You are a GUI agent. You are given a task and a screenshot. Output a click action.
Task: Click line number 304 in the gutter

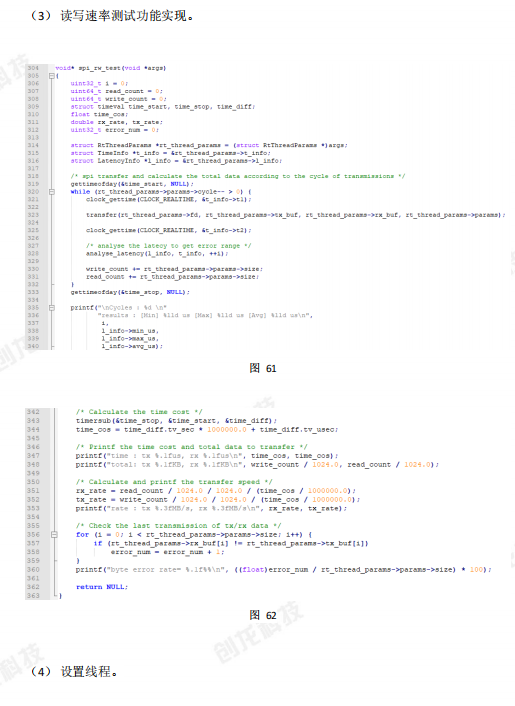(x=33, y=68)
